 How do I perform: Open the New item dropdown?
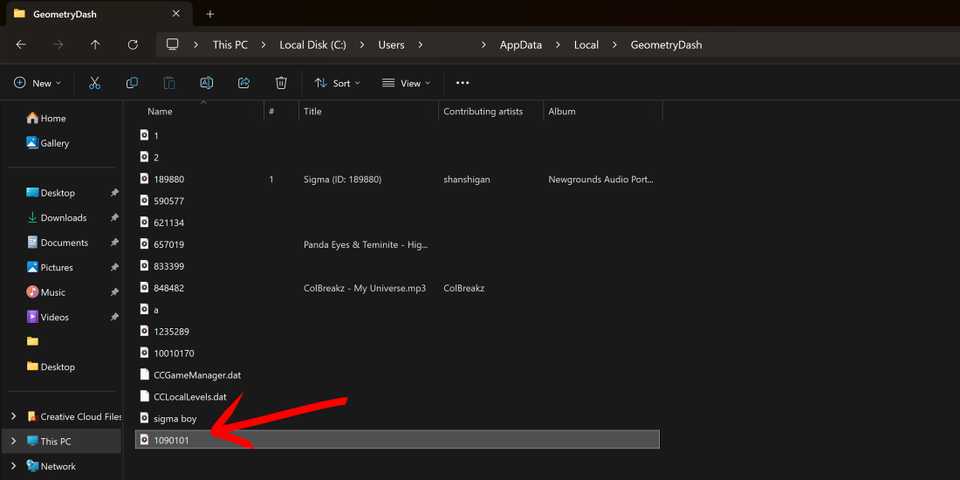click(x=37, y=83)
